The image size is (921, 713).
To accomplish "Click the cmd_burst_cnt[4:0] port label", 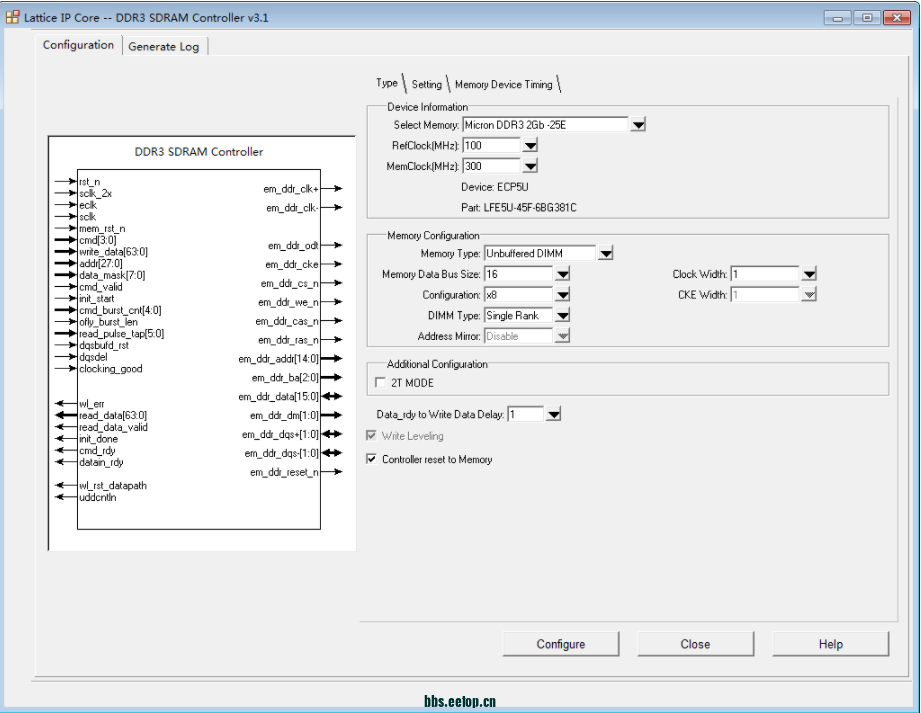I will (x=120, y=310).
